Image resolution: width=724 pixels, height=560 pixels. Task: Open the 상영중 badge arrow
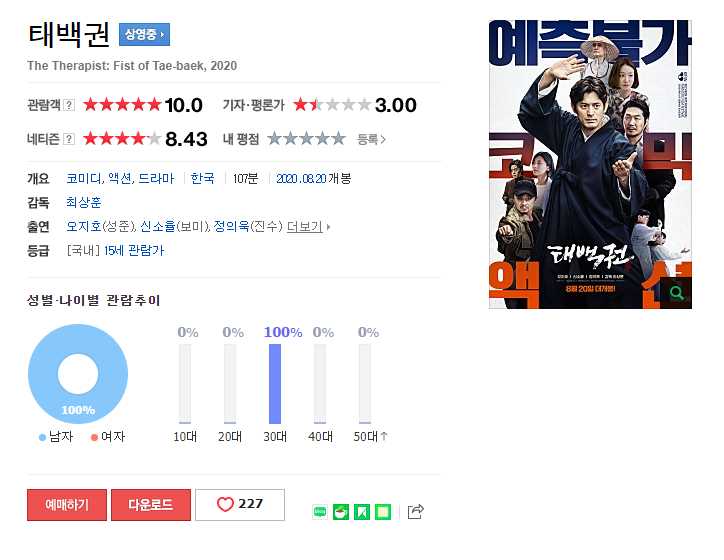tap(145, 34)
